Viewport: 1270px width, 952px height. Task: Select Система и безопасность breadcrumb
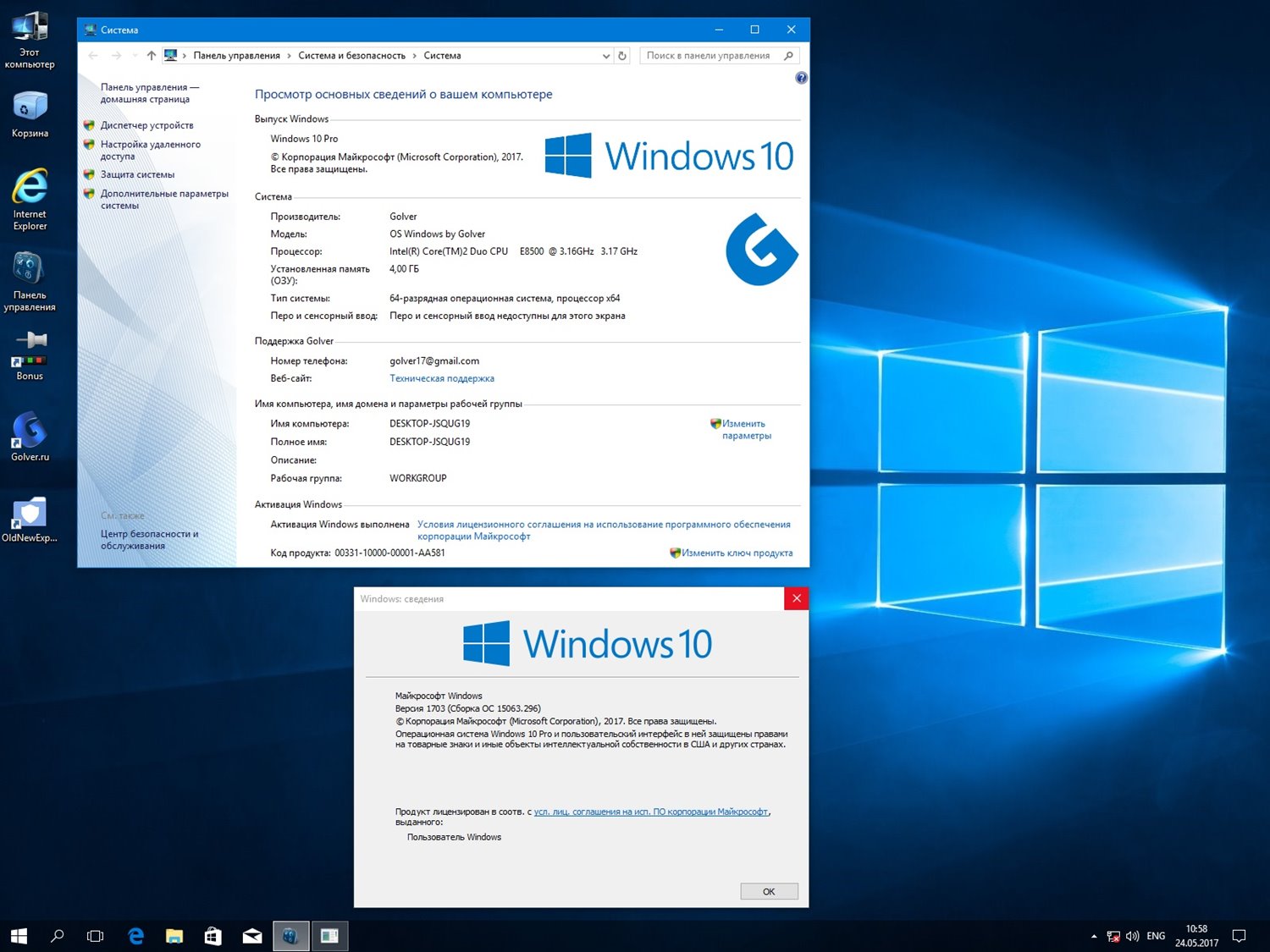coord(351,56)
